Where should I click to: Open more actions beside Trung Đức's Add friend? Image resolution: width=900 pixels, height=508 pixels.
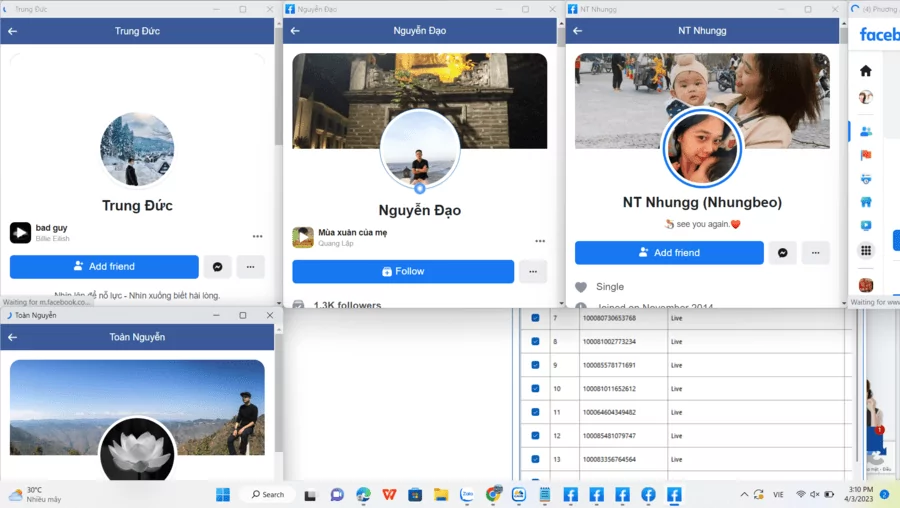click(250, 267)
